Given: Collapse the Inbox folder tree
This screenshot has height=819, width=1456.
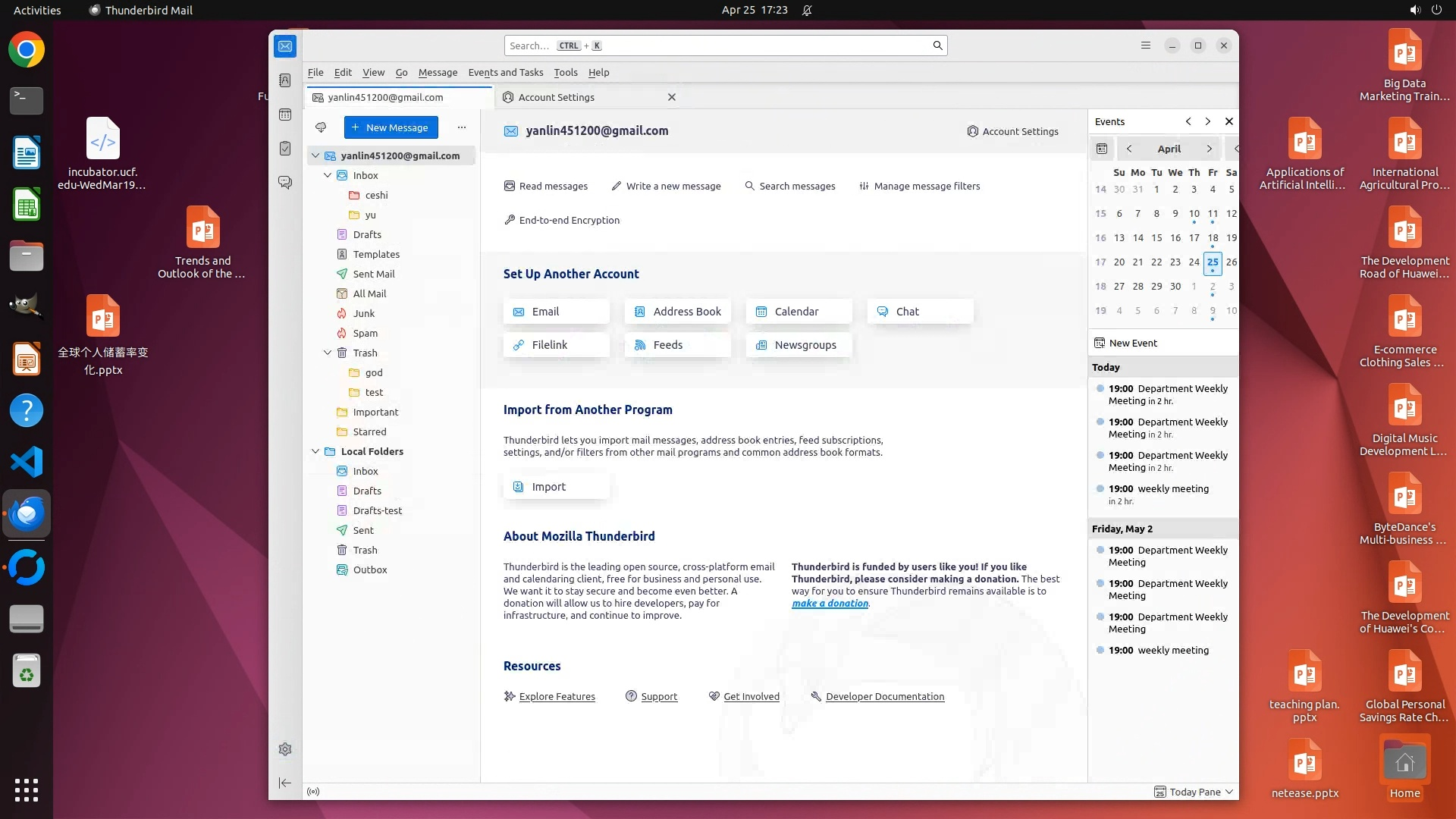Looking at the screenshot, I should click(328, 175).
